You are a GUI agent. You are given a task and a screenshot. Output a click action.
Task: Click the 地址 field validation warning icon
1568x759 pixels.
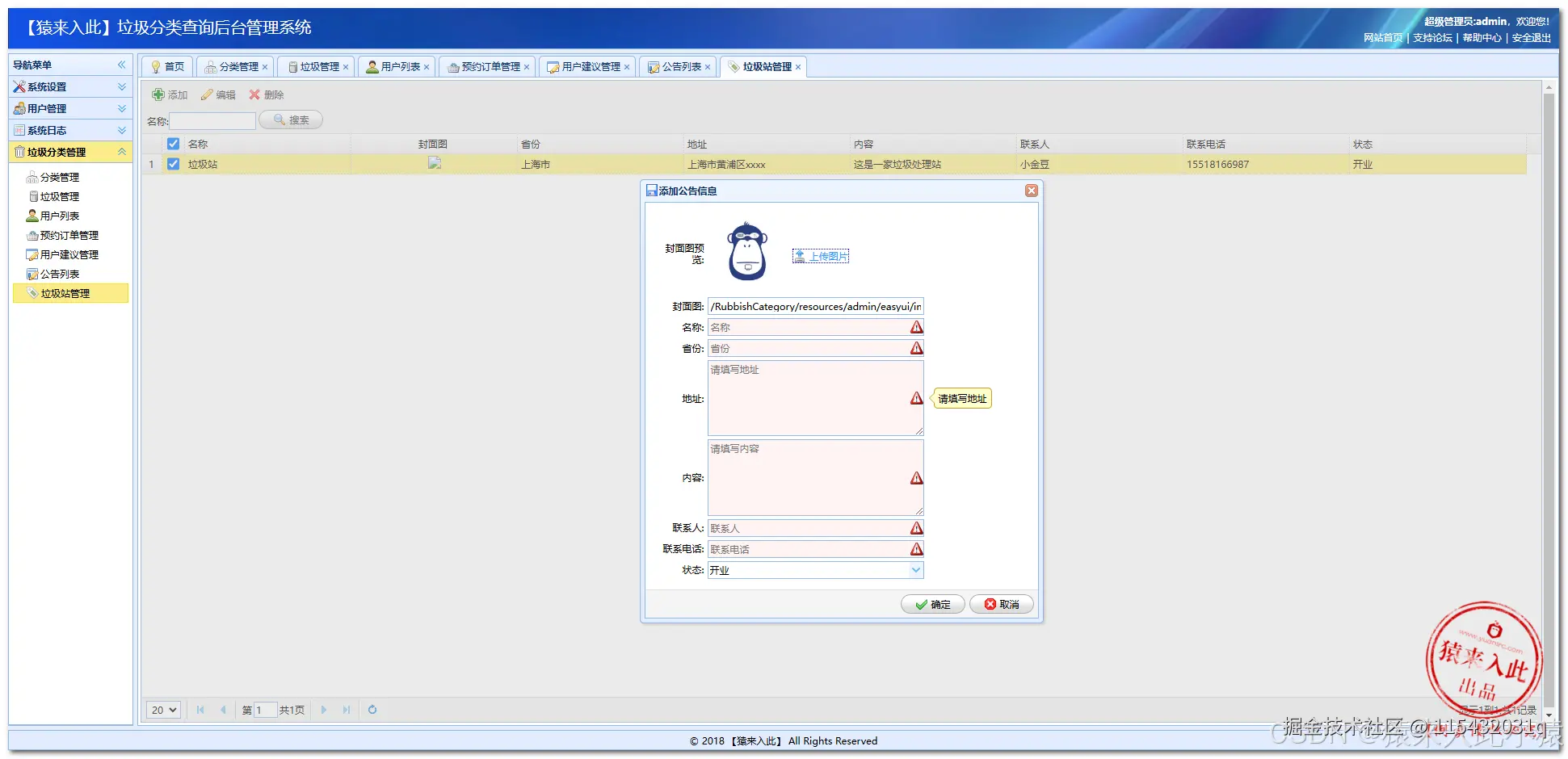[x=916, y=398]
